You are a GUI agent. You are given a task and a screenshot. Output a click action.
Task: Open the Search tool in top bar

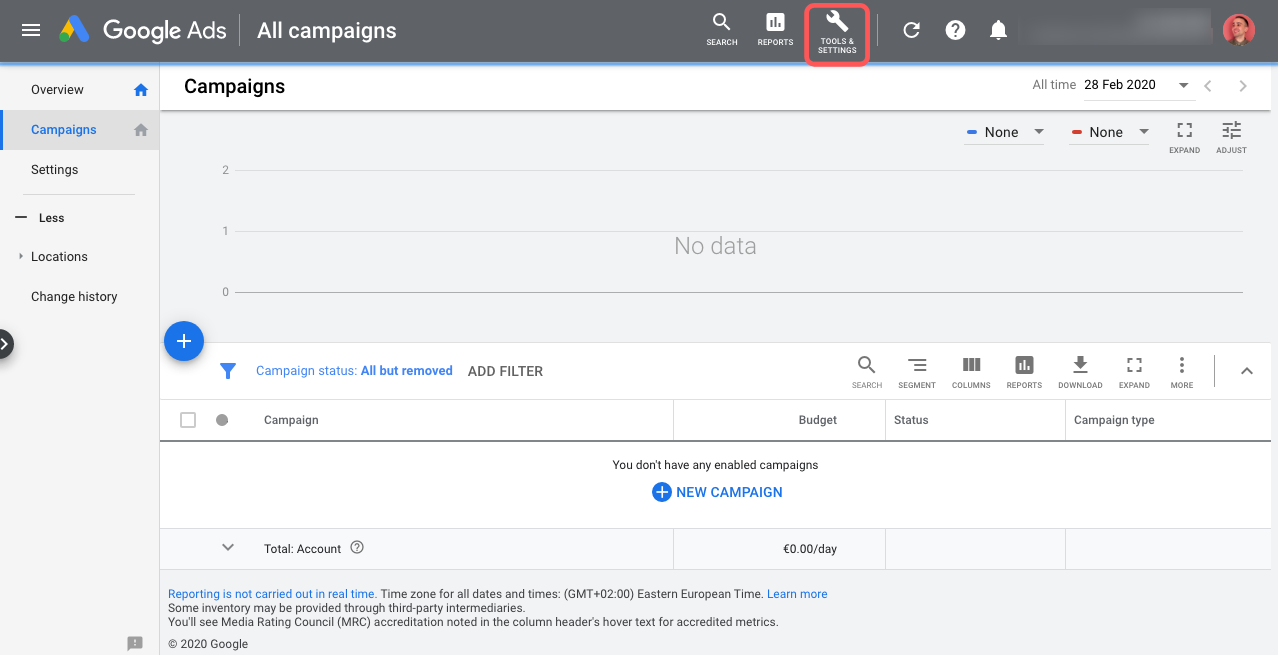tap(721, 30)
